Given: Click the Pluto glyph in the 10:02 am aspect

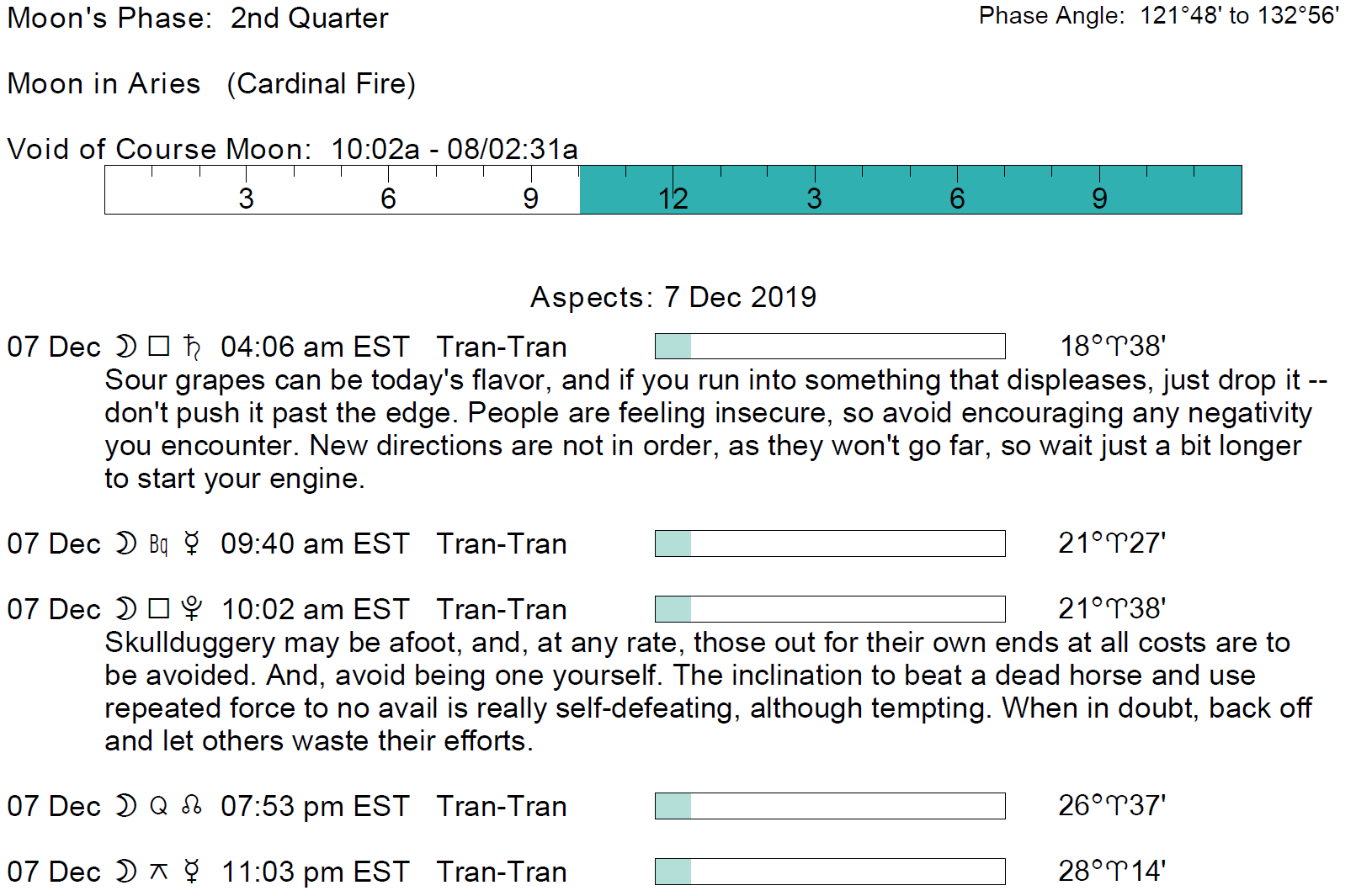Looking at the screenshot, I should [x=193, y=609].
